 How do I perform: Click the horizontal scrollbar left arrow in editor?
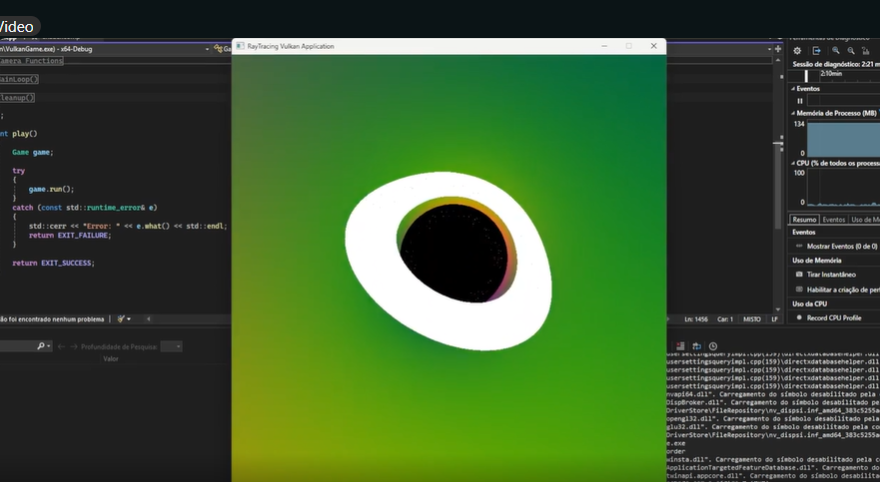148,319
